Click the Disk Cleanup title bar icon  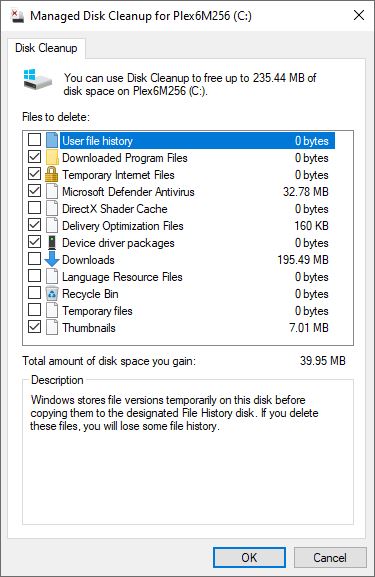pyautogui.click(x=17, y=16)
